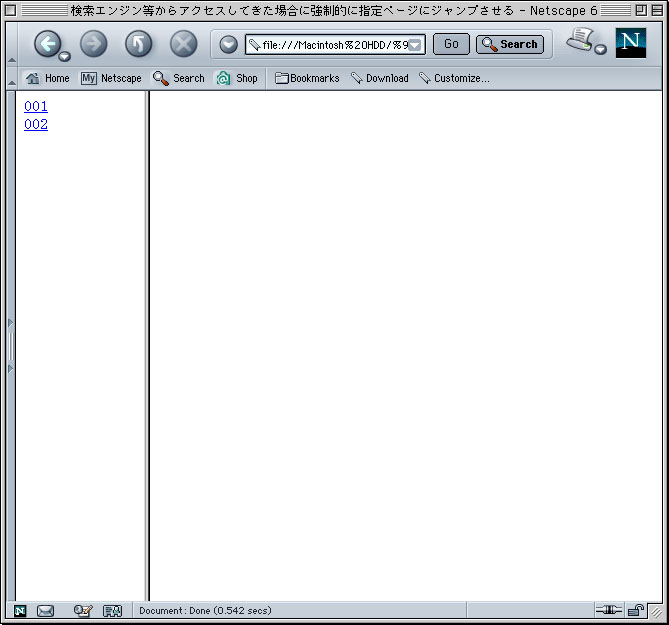
Task: Stop loading with the Stop button
Action: pyautogui.click(x=183, y=44)
